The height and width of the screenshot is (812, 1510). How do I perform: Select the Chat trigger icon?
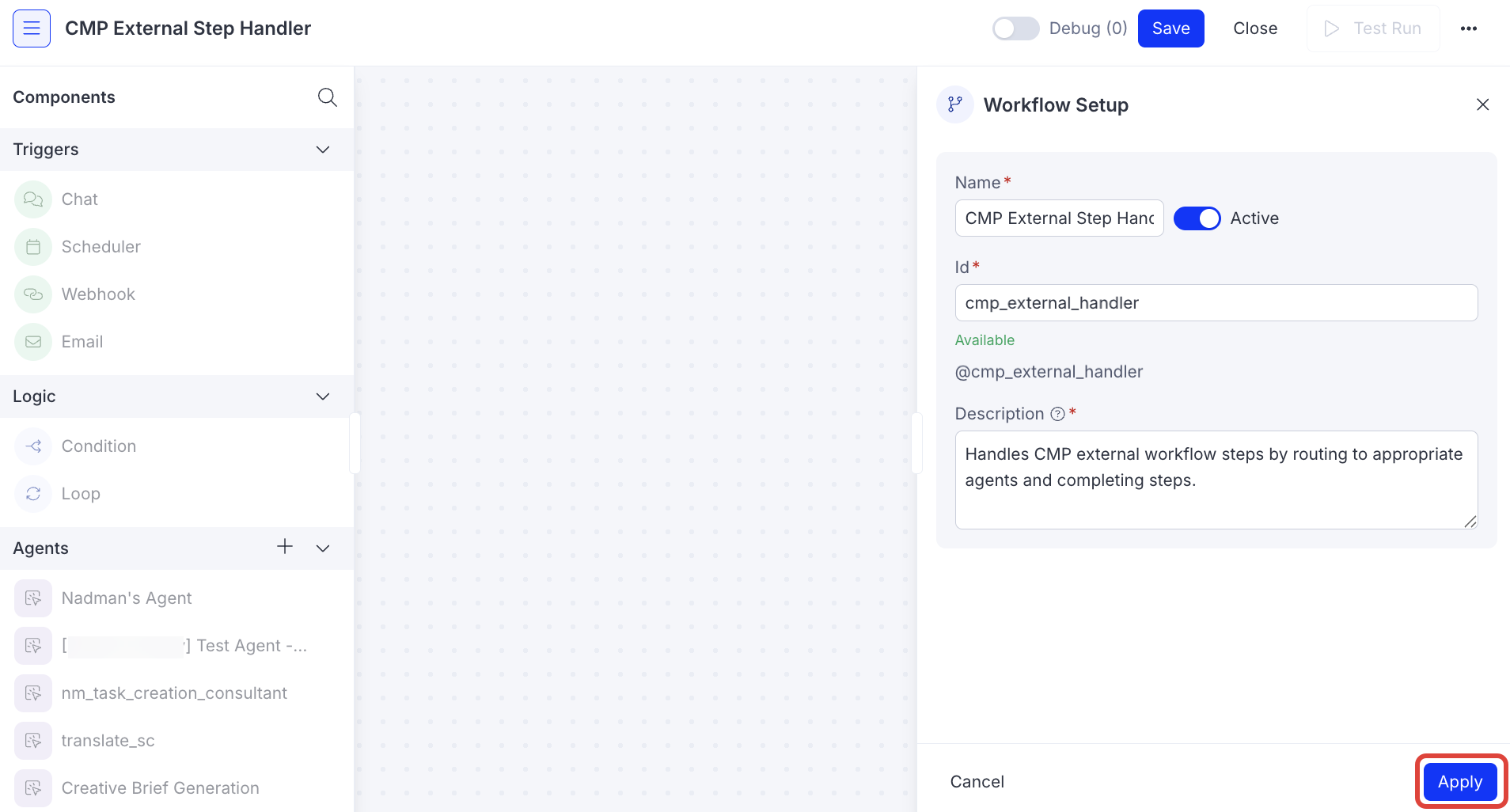(32, 199)
